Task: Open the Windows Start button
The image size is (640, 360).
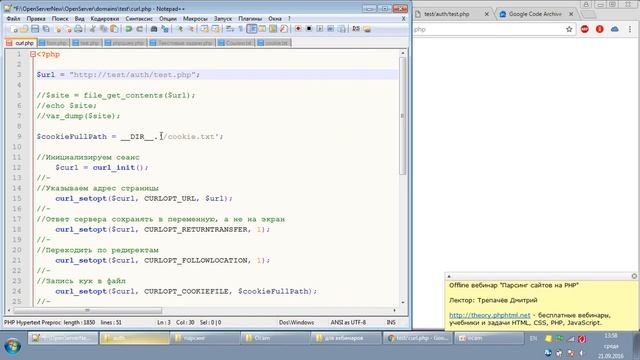Action: 12,347
